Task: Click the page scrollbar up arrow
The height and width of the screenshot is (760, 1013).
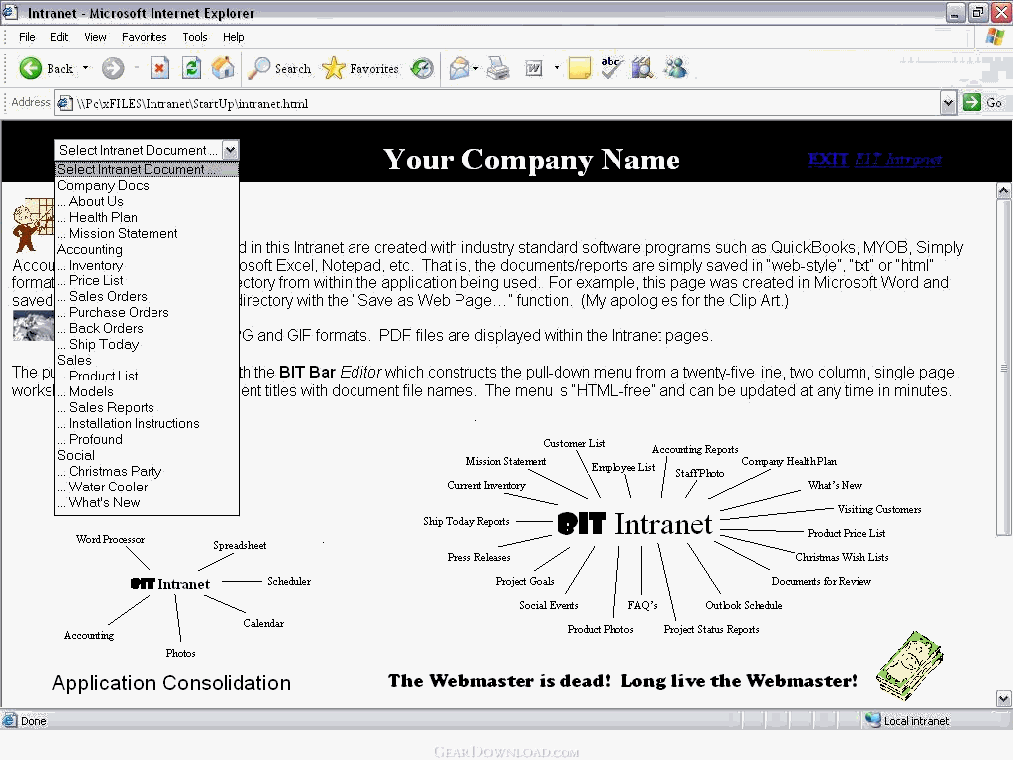Action: tap(1003, 191)
